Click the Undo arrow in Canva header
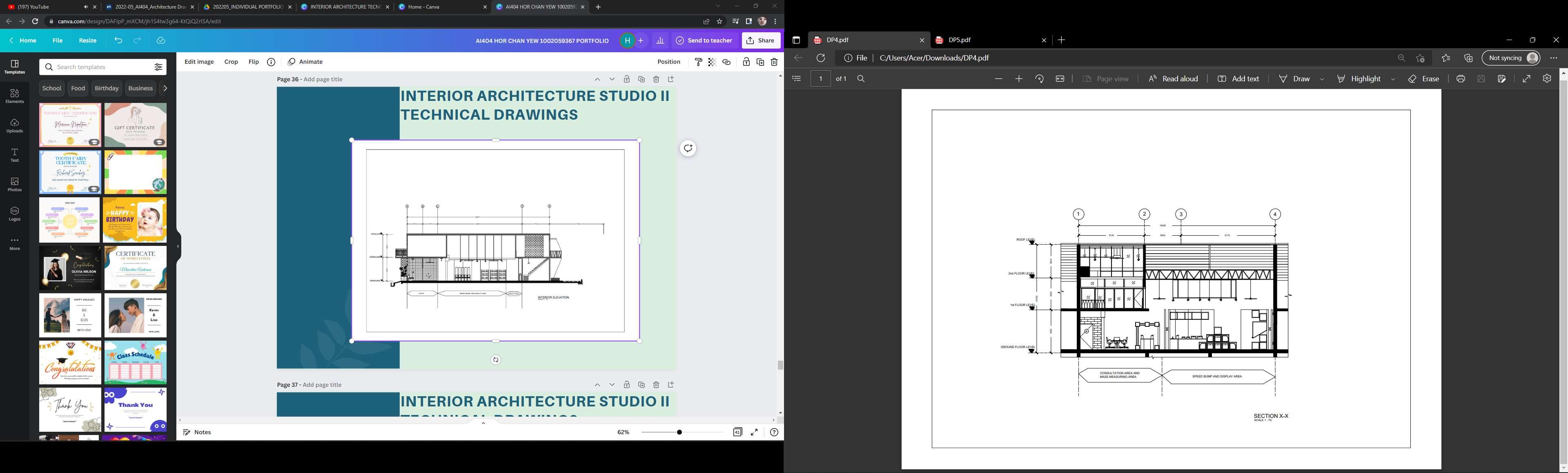The height and width of the screenshot is (473, 1568). tap(118, 40)
